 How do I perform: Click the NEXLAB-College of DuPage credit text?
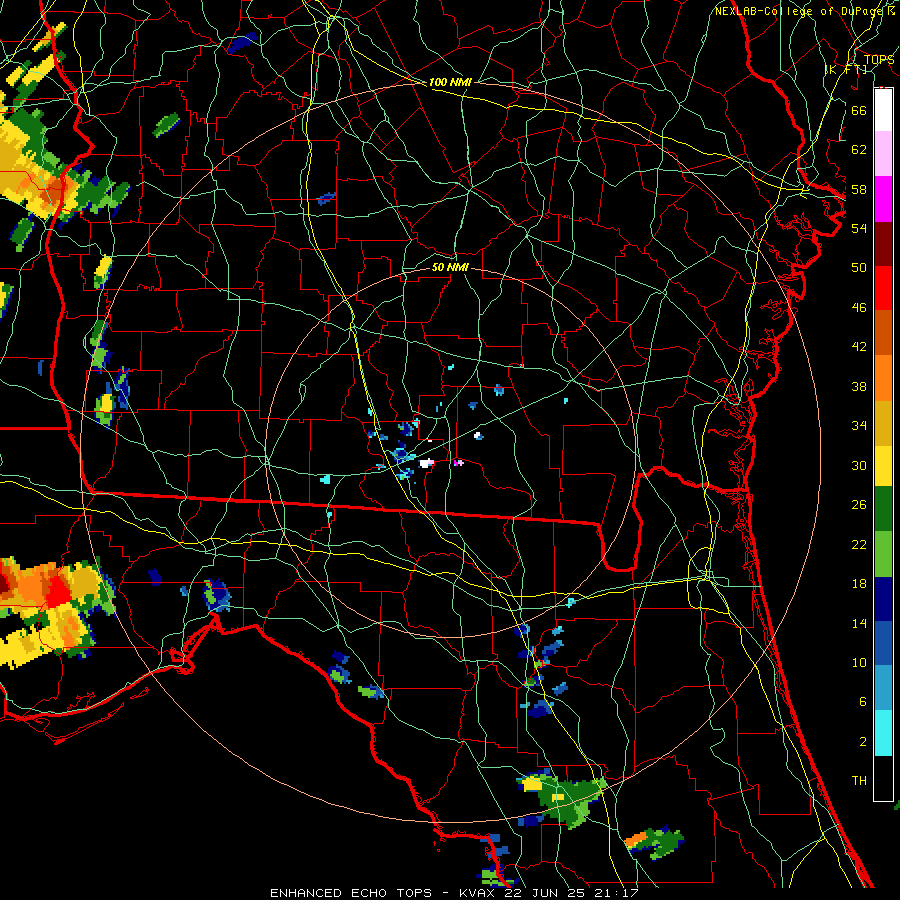click(800, 11)
